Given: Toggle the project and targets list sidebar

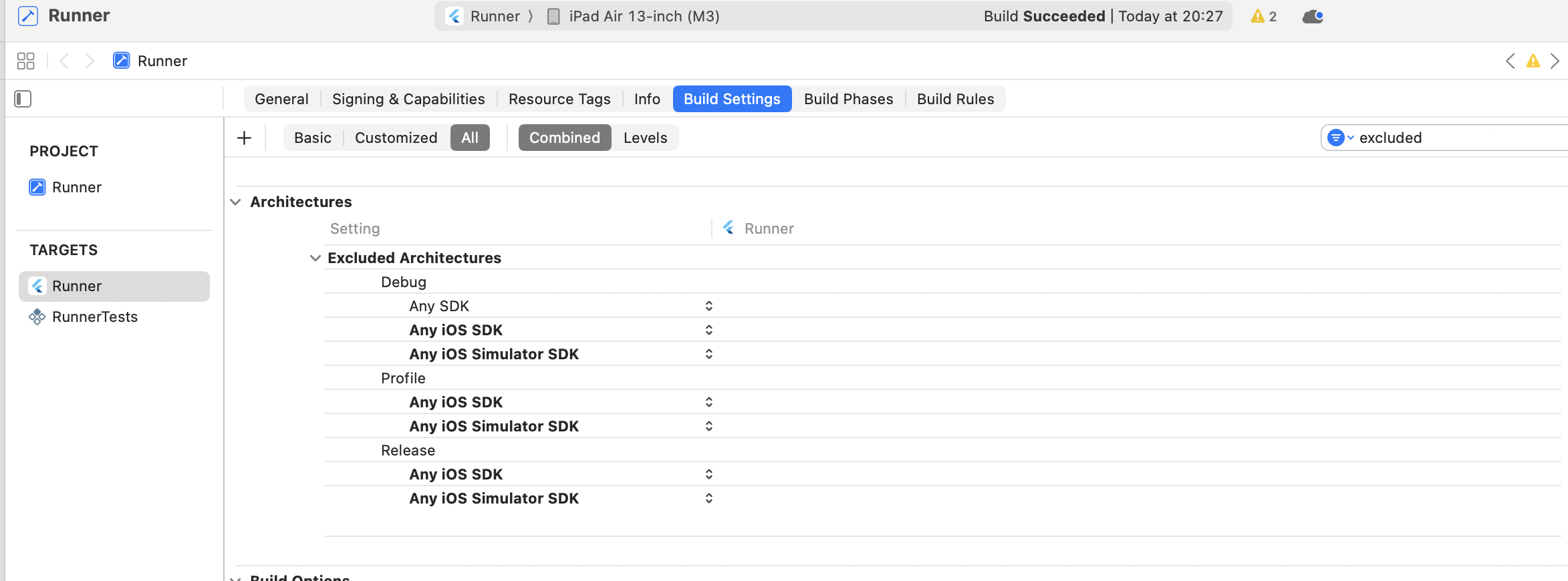Looking at the screenshot, I should pos(23,99).
